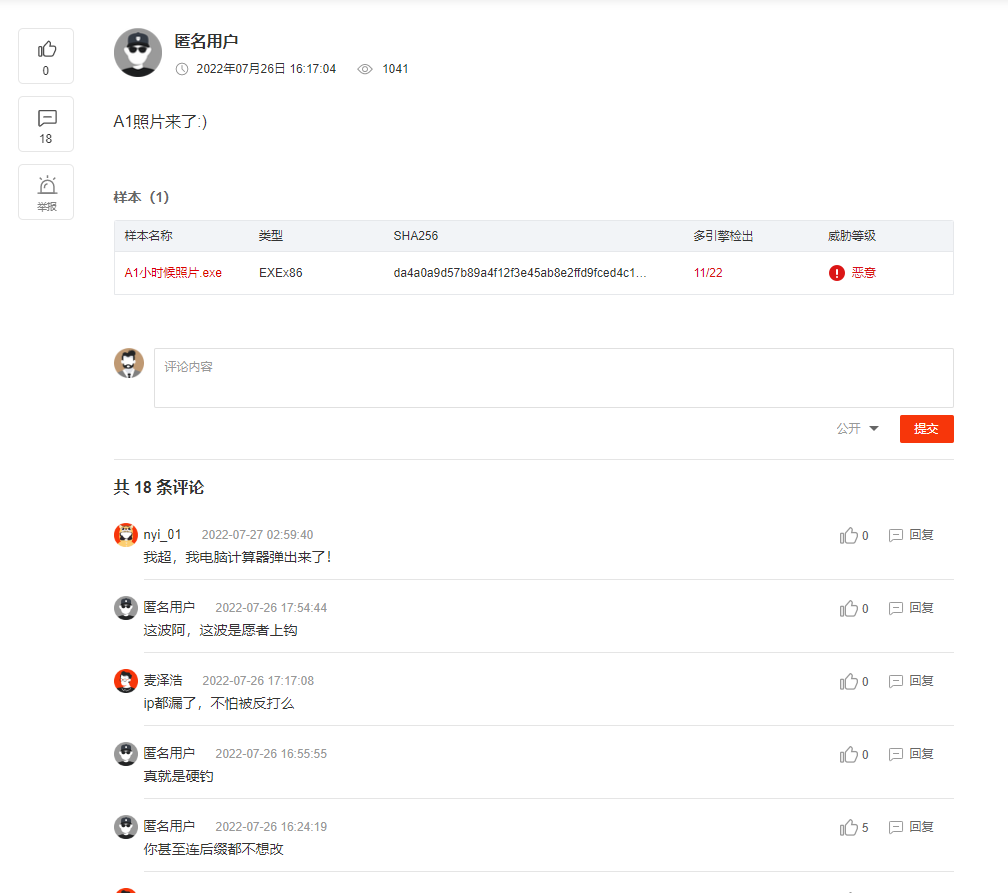The image size is (1008, 893).
Task: Click the anonymous poster's avatar
Action: 138,53
